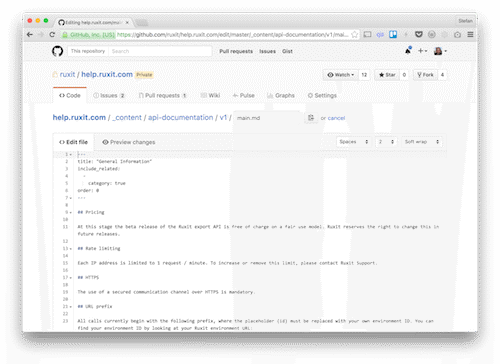Screen dimensions: 500x364
Task: Star the repository
Action: [x=387, y=75]
